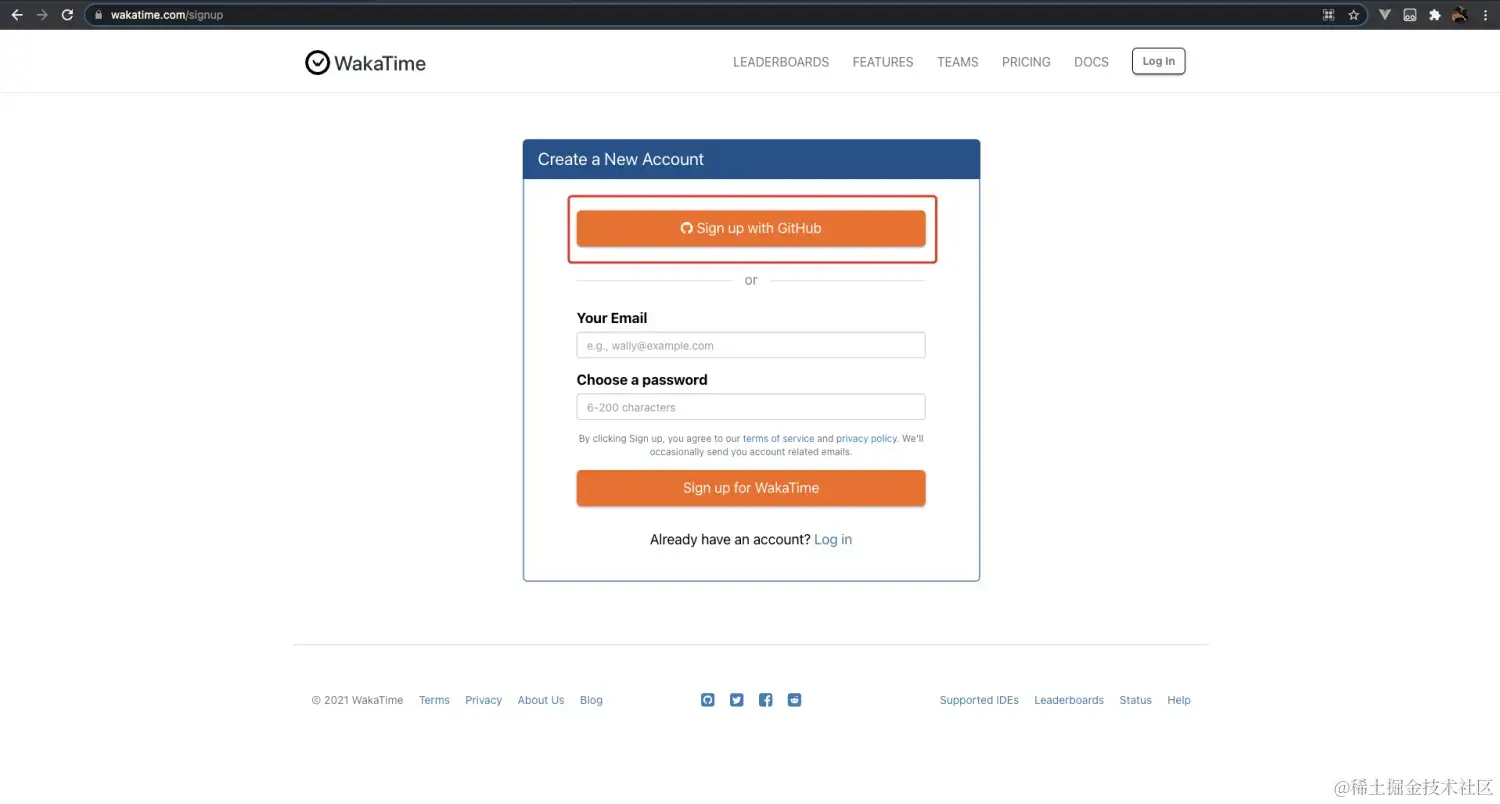Open the browser menu via three-dot icon

point(1486,14)
